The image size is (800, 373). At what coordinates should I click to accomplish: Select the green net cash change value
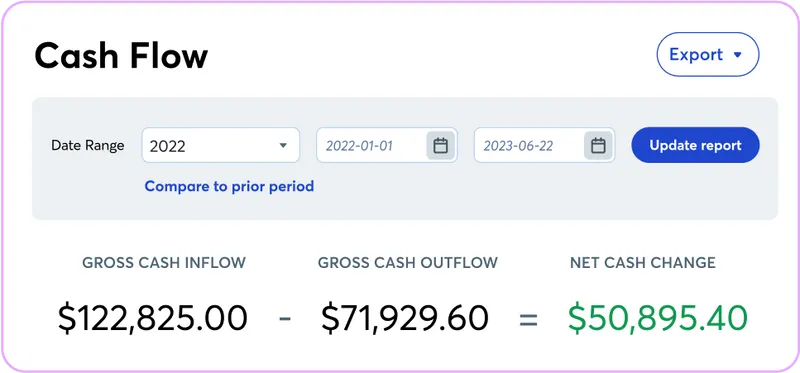click(x=658, y=318)
